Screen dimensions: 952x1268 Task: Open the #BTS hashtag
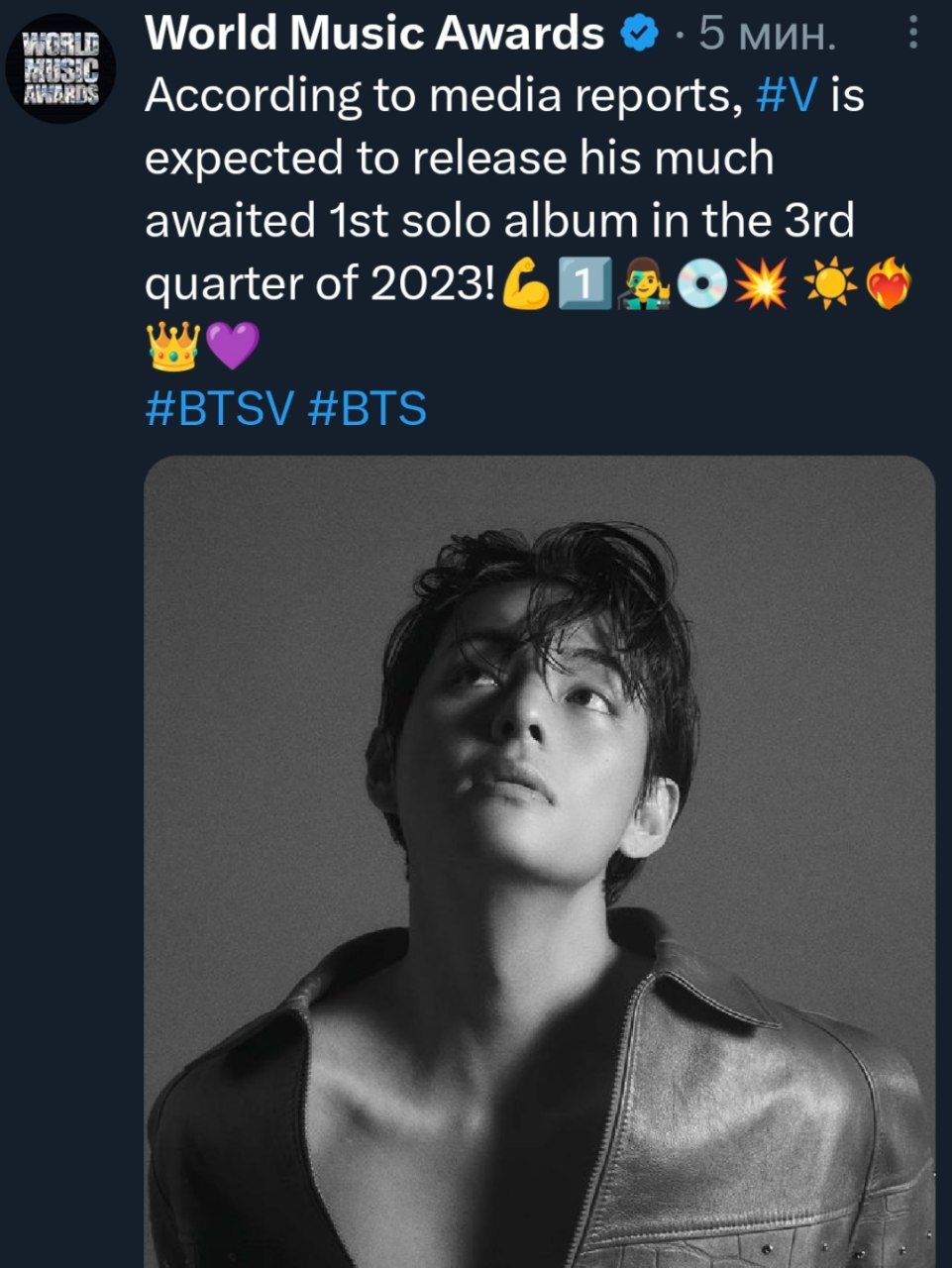(x=368, y=408)
